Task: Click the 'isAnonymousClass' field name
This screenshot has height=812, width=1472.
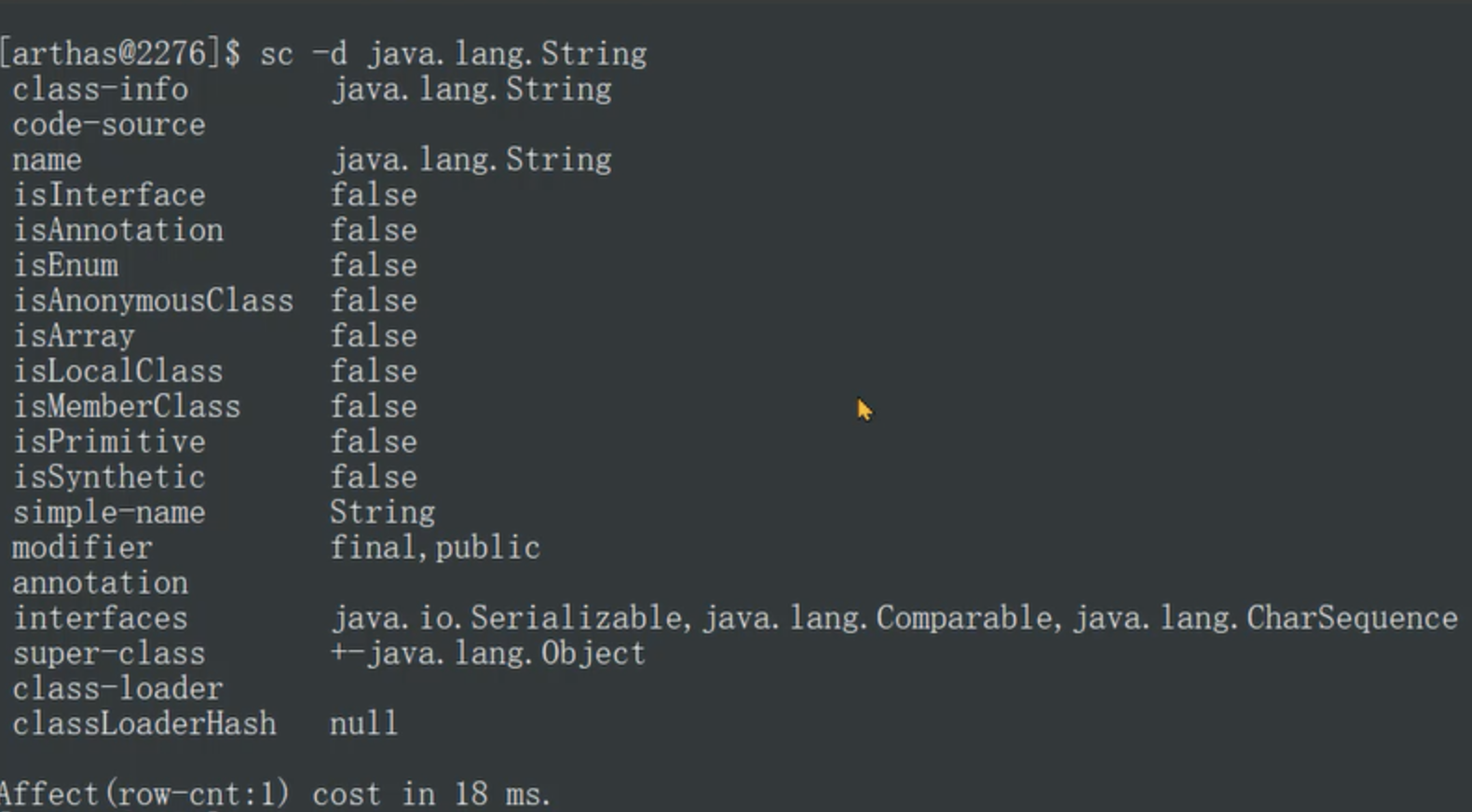Action: tap(153, 302)
